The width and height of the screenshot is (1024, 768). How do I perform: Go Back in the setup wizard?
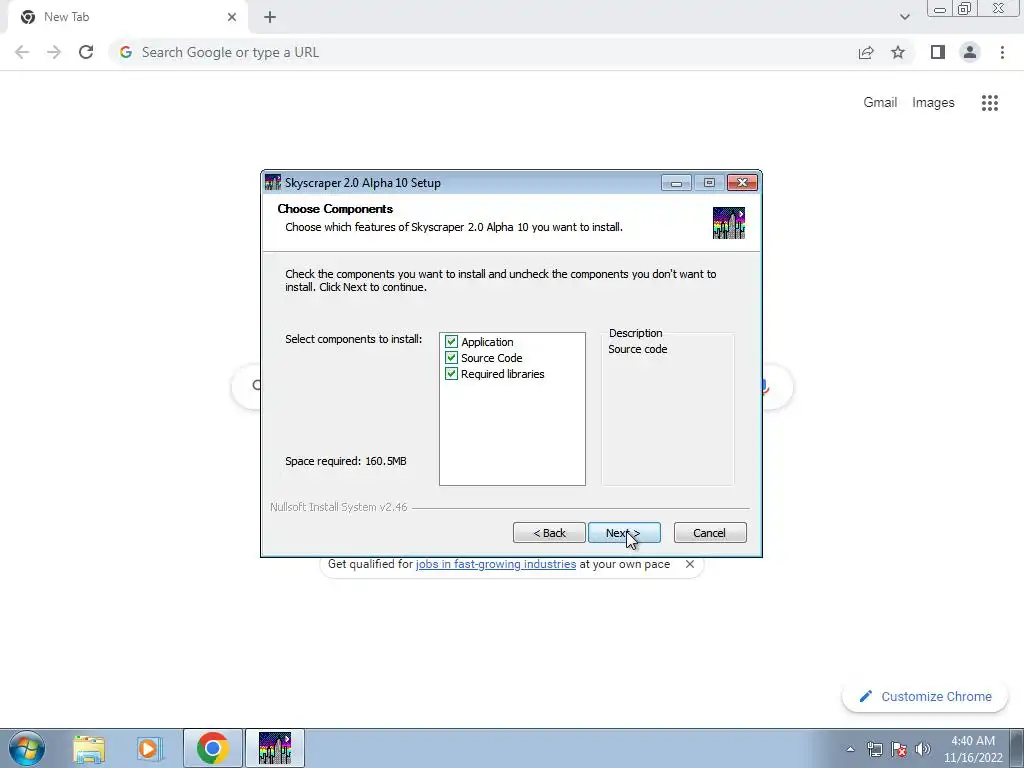pos(549,533)
